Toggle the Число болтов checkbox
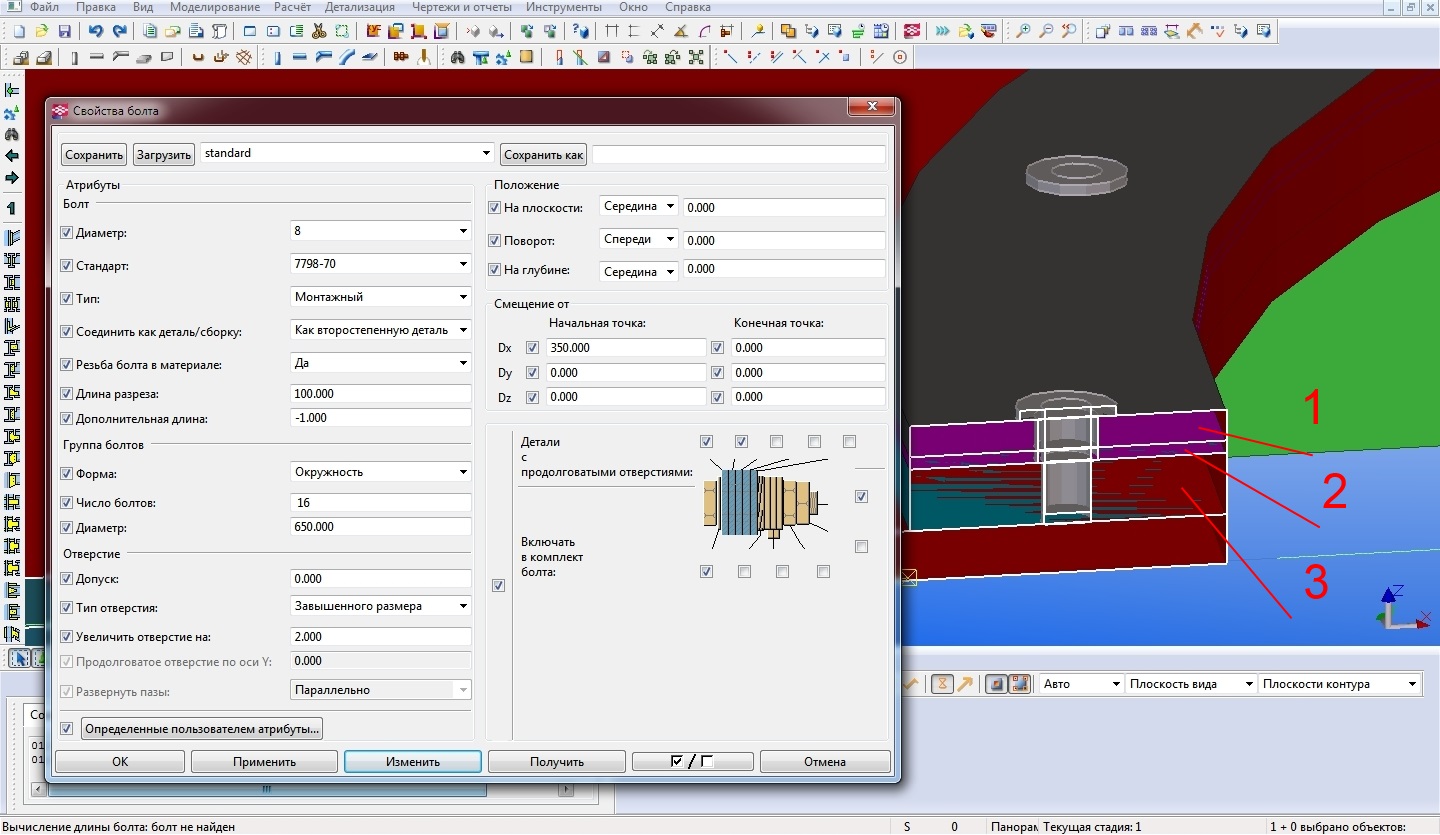Image resolution: width=1440 pixels, height=835 pixels. point(67,503)
